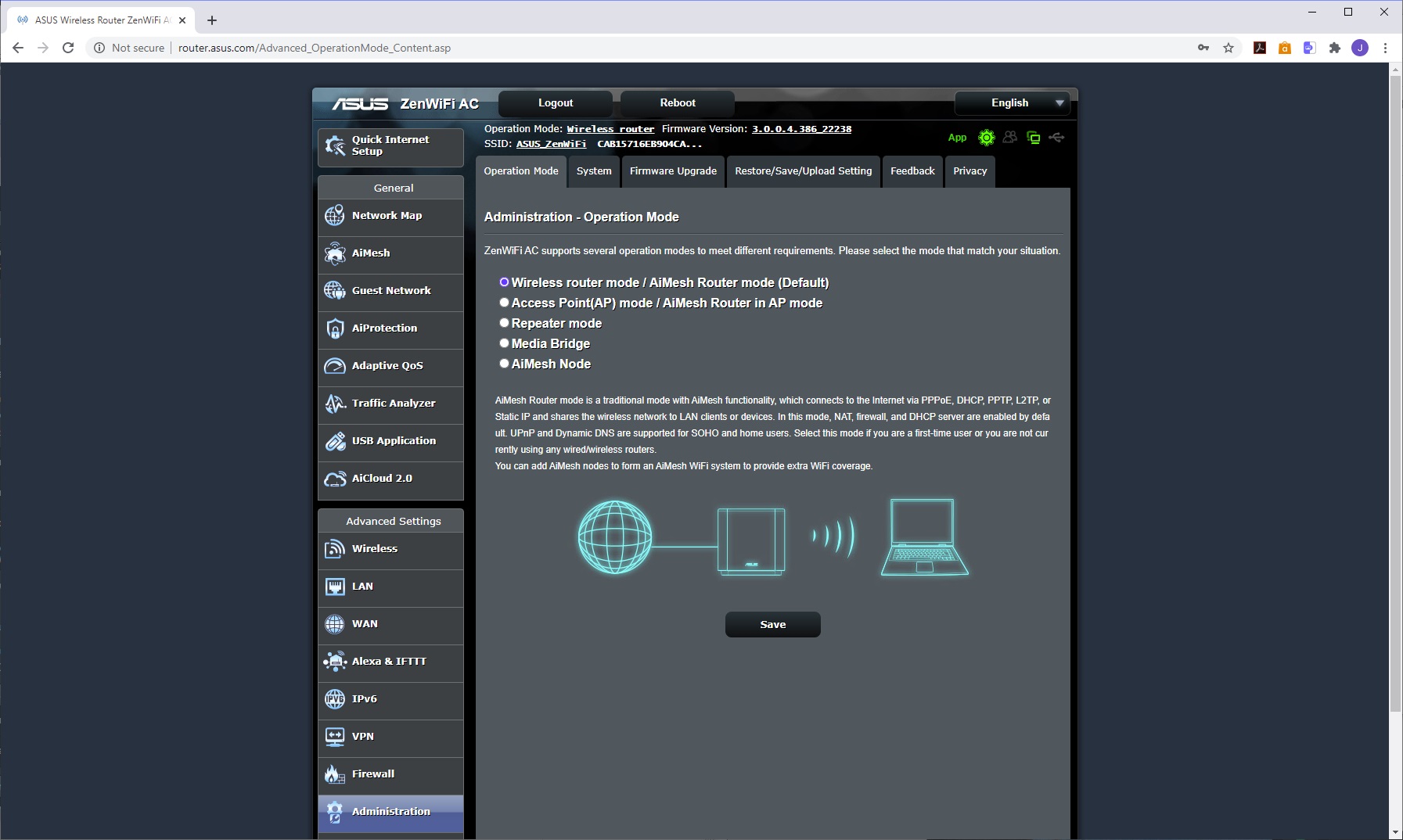Click firmware version 3.0.0.4.386_22238 link

(801, 129)
